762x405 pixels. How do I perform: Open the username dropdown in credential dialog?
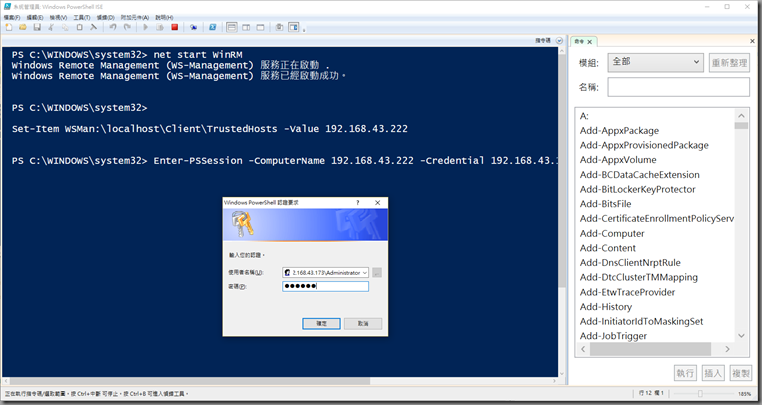click(365, 273)
